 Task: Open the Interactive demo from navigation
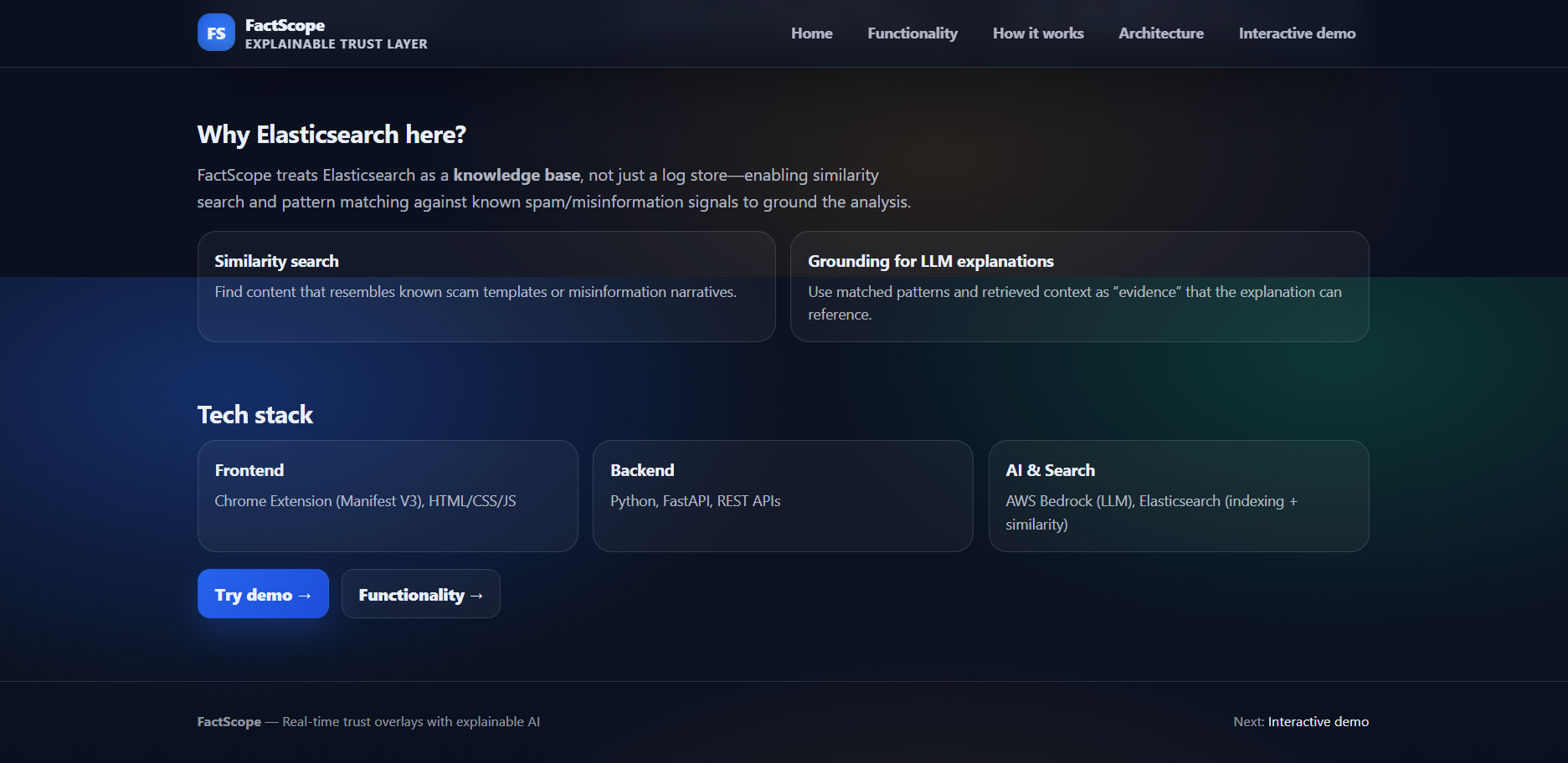pos(1296,33)
